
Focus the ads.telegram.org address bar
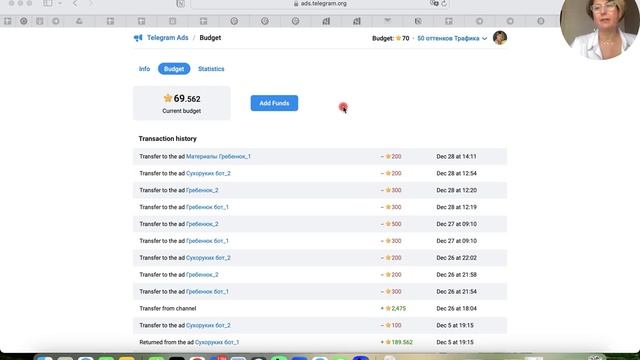(x=320, y=4)
